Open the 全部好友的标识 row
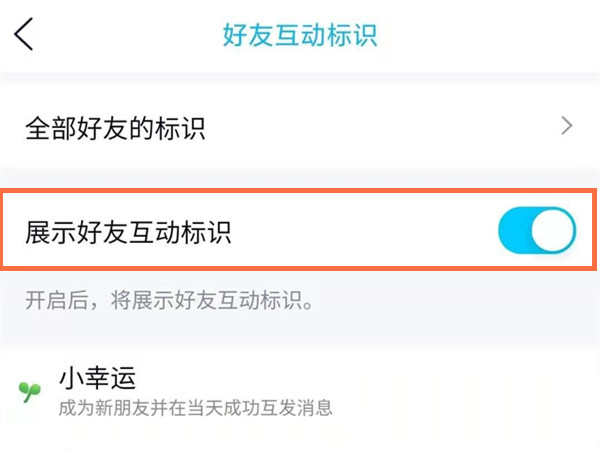600x450 pixels. (300, 127)
